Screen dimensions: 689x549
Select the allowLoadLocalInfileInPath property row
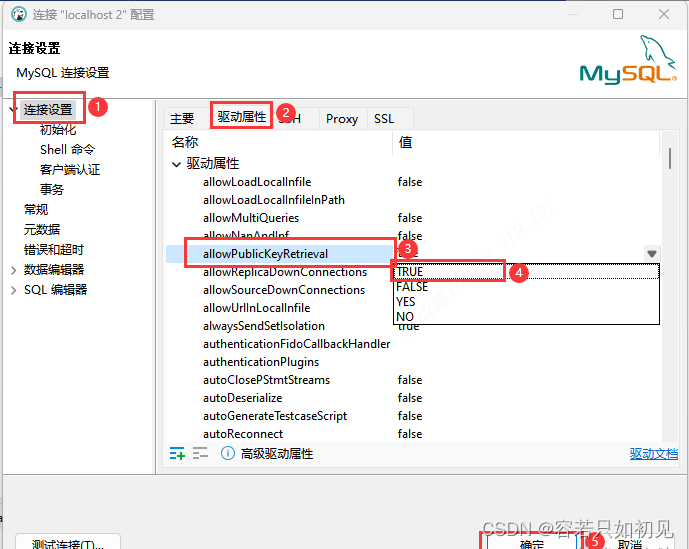pos(412,200)
